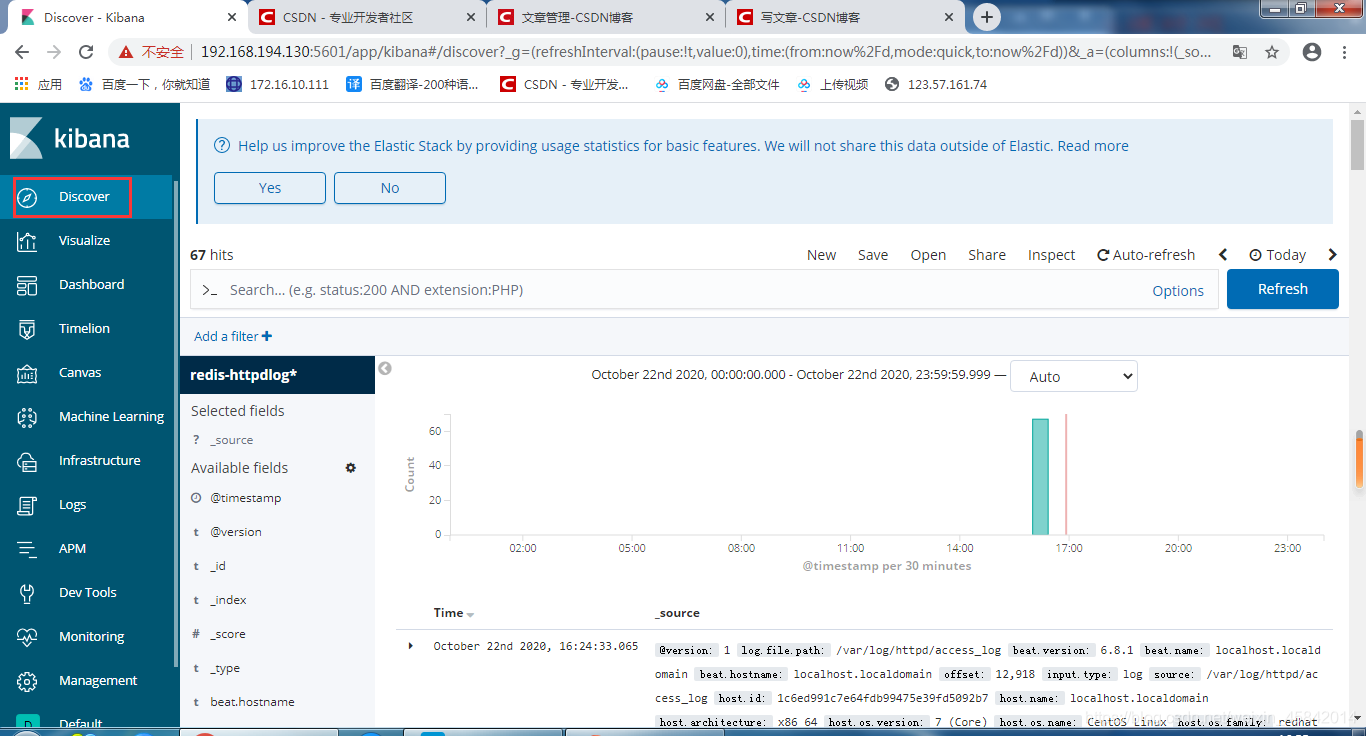Open the Dashboard sidebar icon
Screen dimensions: 1366x736
click(x=28, y=285)
